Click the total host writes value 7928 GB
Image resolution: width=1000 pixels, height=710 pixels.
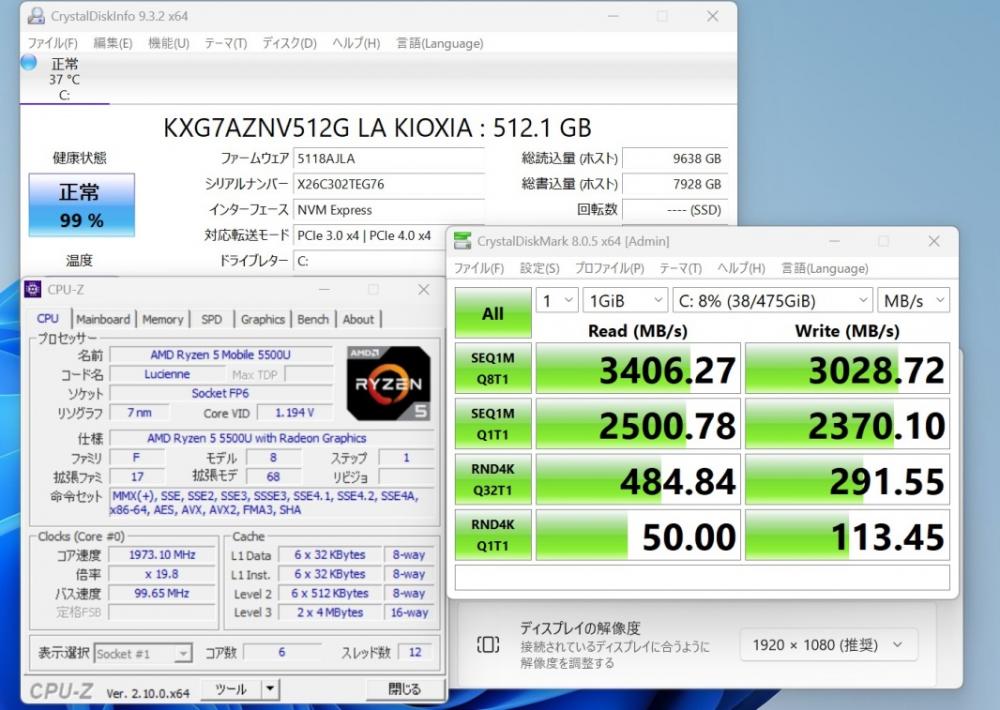point(675,184)
